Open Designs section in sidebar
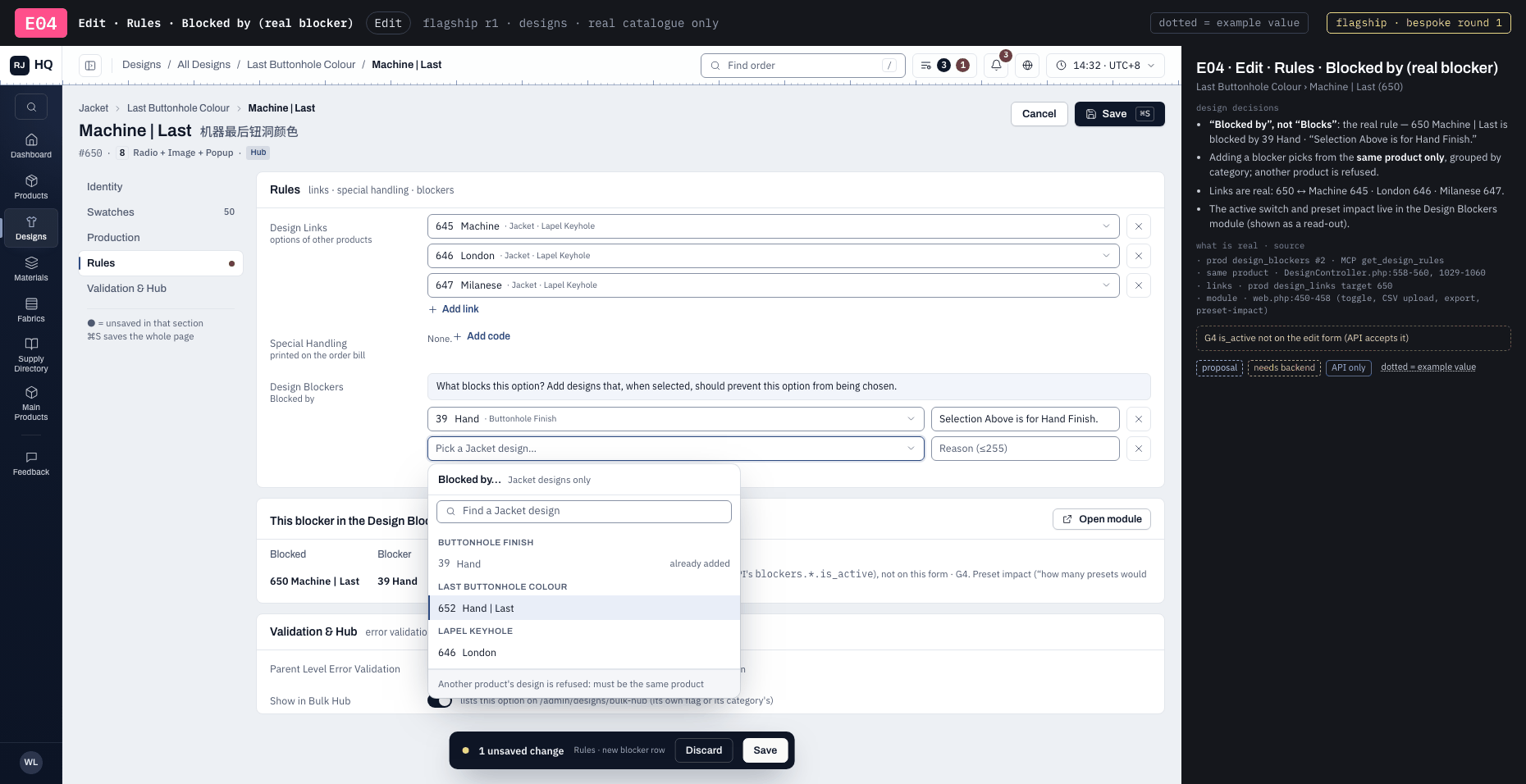 point(31,228)
